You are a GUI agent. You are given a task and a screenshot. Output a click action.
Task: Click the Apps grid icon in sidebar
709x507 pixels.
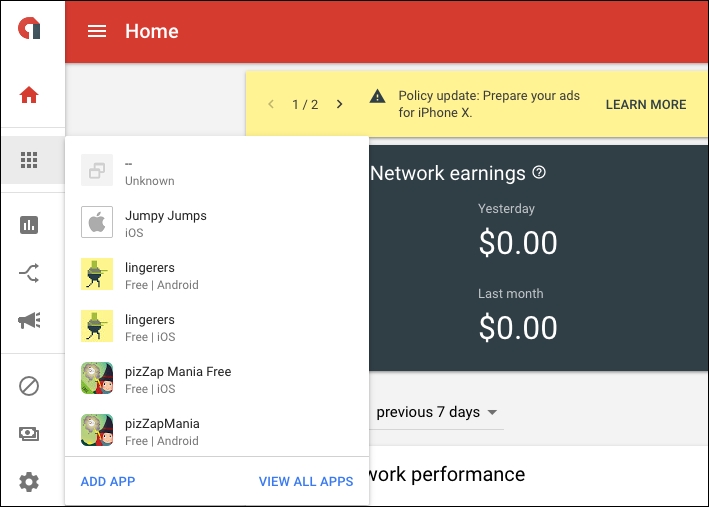[x=29, y=160]
